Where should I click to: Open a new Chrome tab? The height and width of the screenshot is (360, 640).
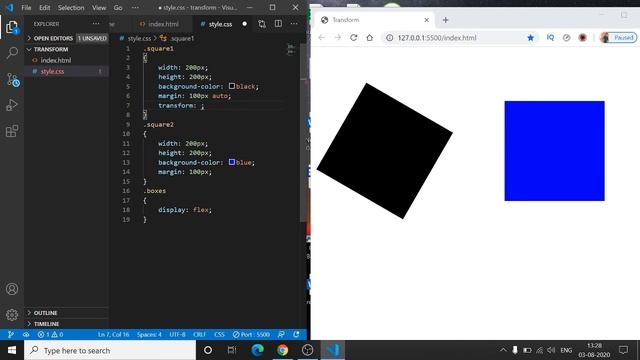(x=445, y=20)
